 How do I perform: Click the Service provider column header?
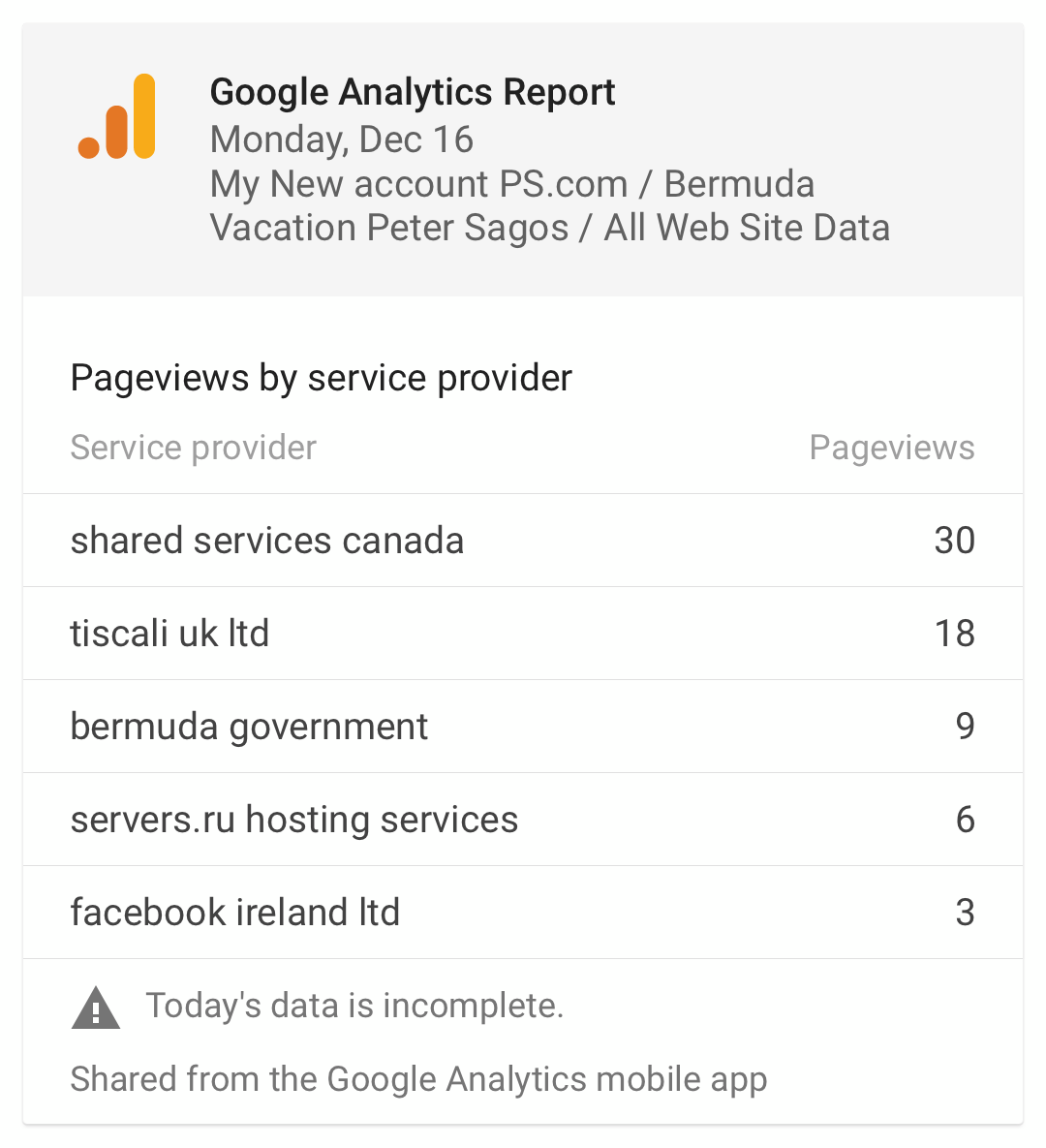pos(194,448)
